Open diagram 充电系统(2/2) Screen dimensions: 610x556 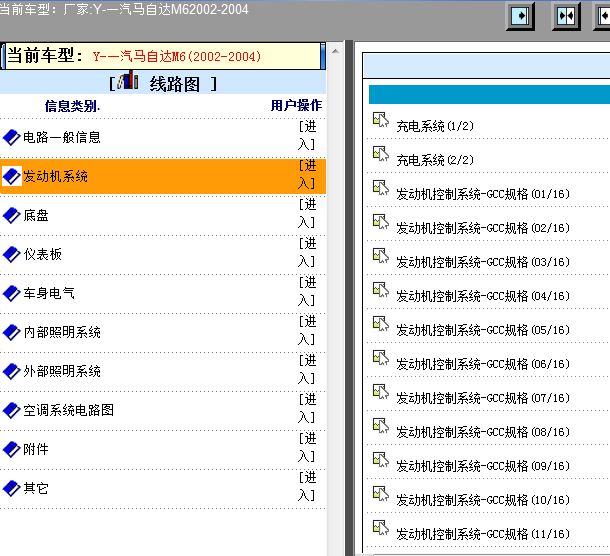pos(435,160)
